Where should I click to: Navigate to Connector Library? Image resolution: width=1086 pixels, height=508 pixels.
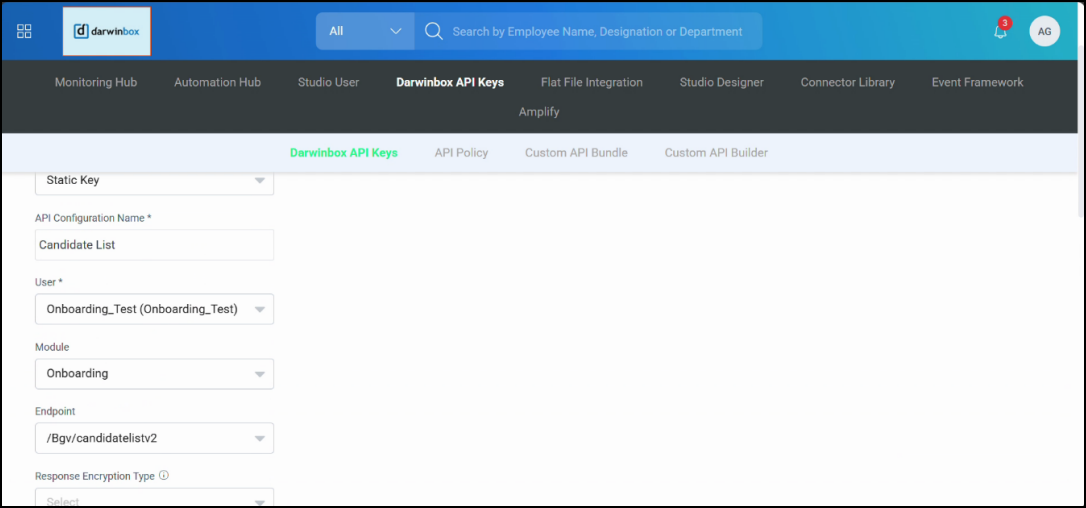tap(847, 82)
